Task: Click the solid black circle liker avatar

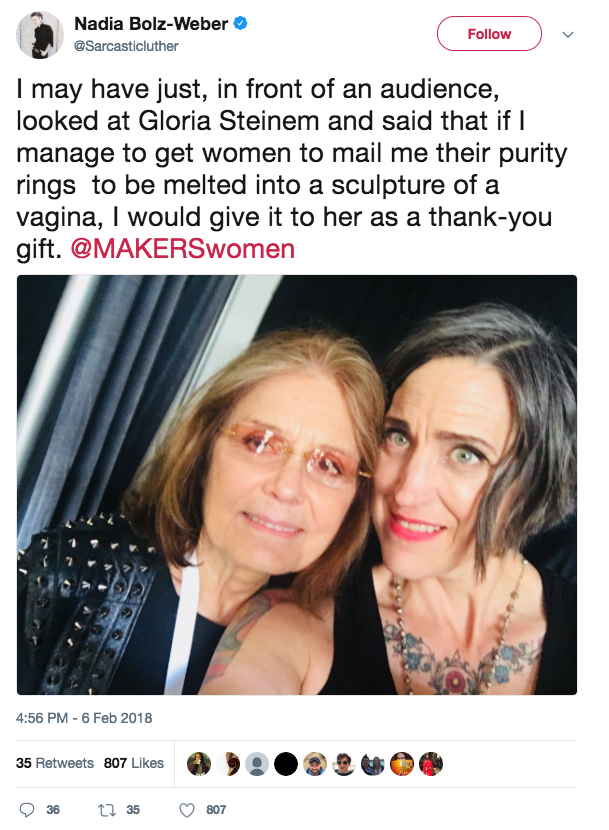Action: (x=286, y=764)
